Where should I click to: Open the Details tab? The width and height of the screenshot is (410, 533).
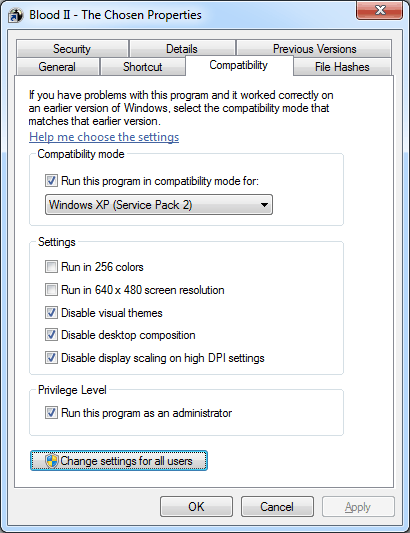[x=182, y=49]
